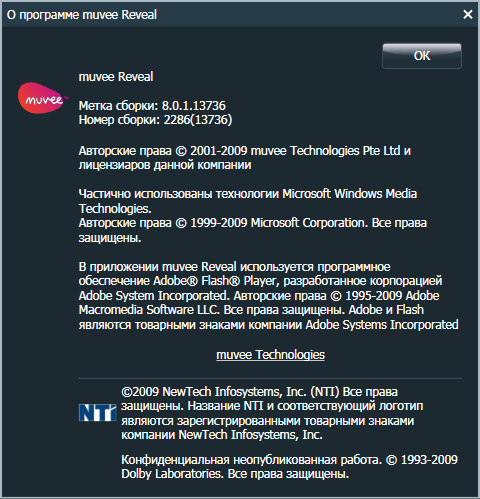480x499 pixels.
Task: Click the dialog title 'О программе muvee Reveal'
Action: point(82,15)
